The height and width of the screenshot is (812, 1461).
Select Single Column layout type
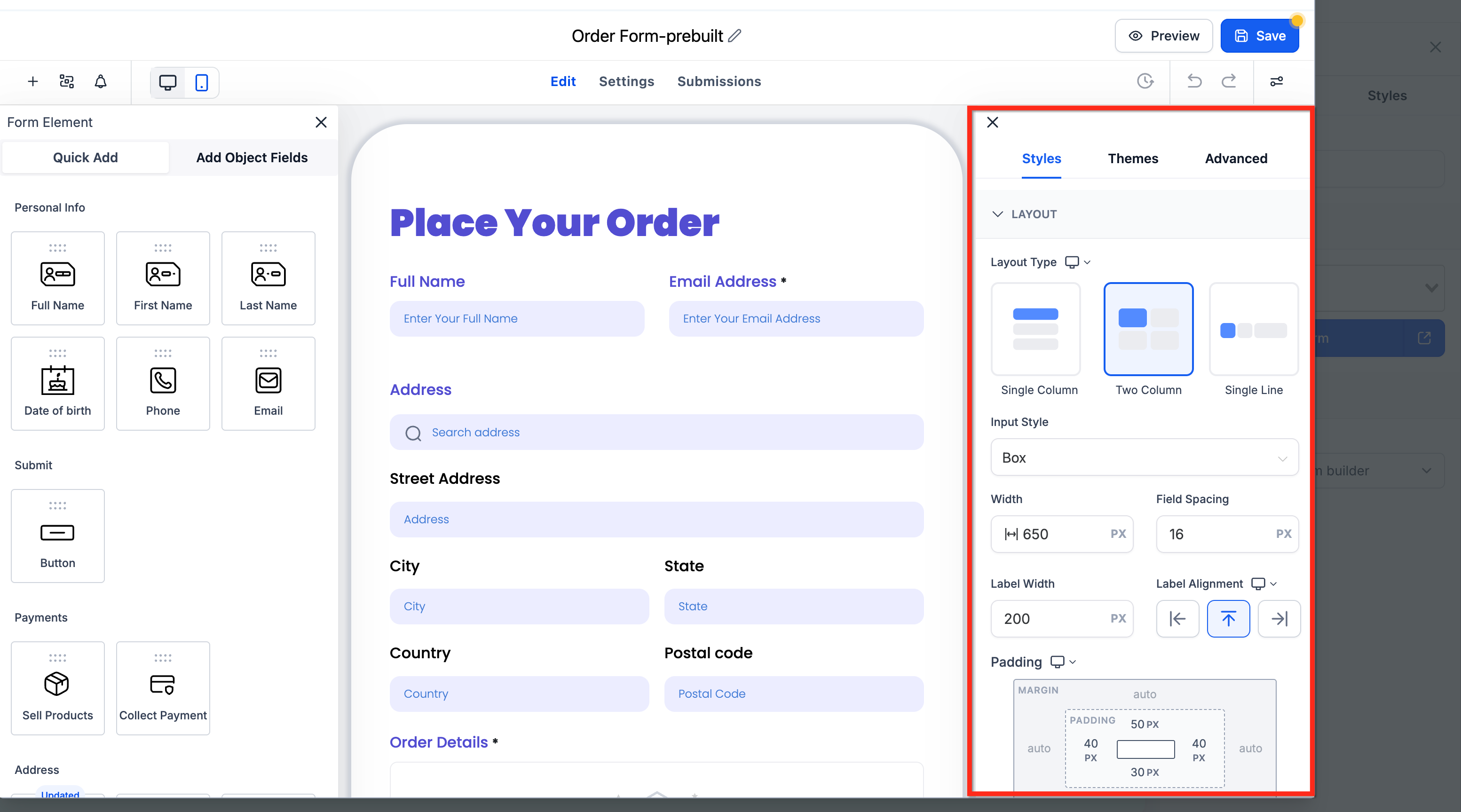click(x=1035, y=329)
